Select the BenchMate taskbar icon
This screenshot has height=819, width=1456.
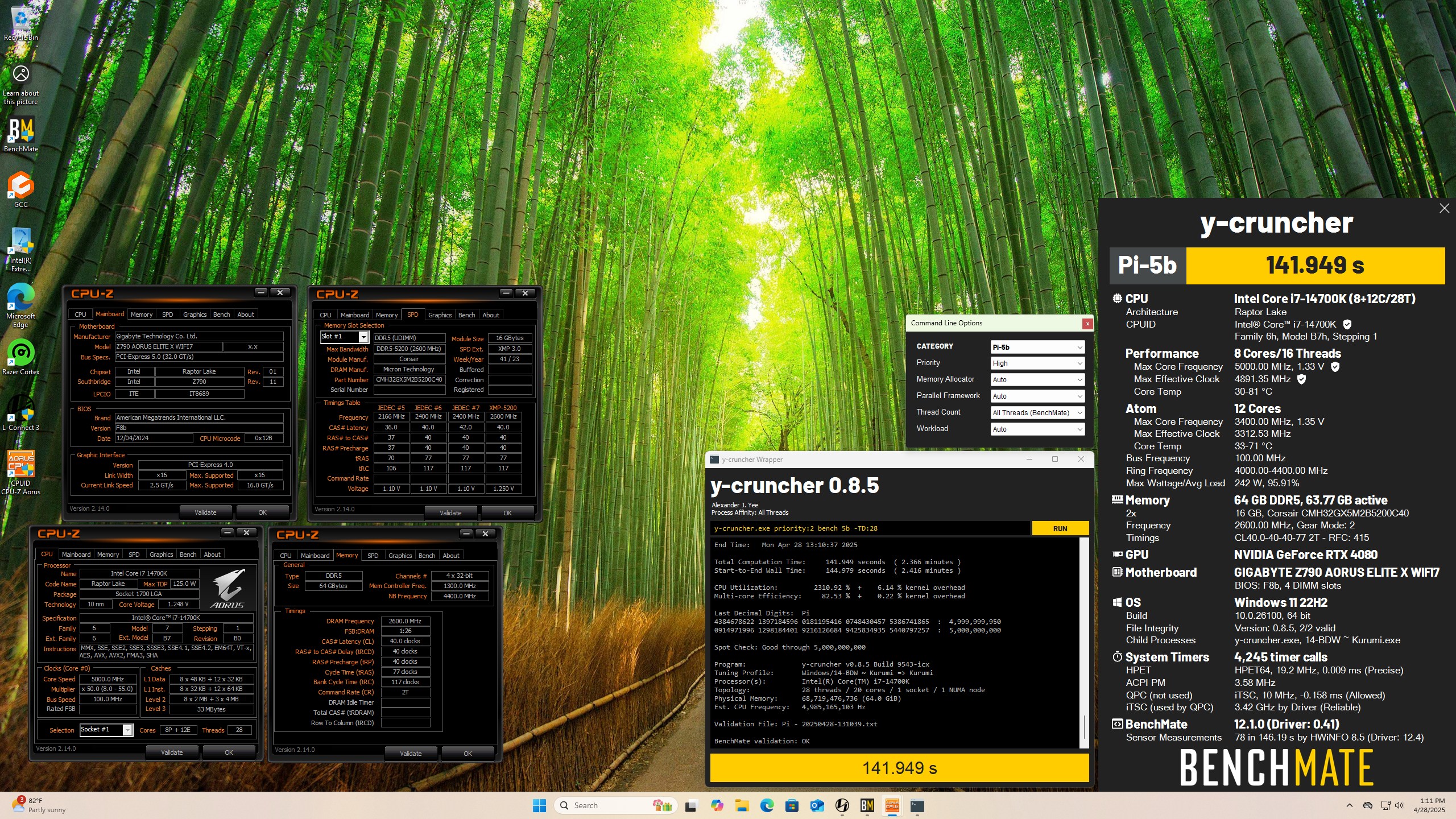pos(867,805)
